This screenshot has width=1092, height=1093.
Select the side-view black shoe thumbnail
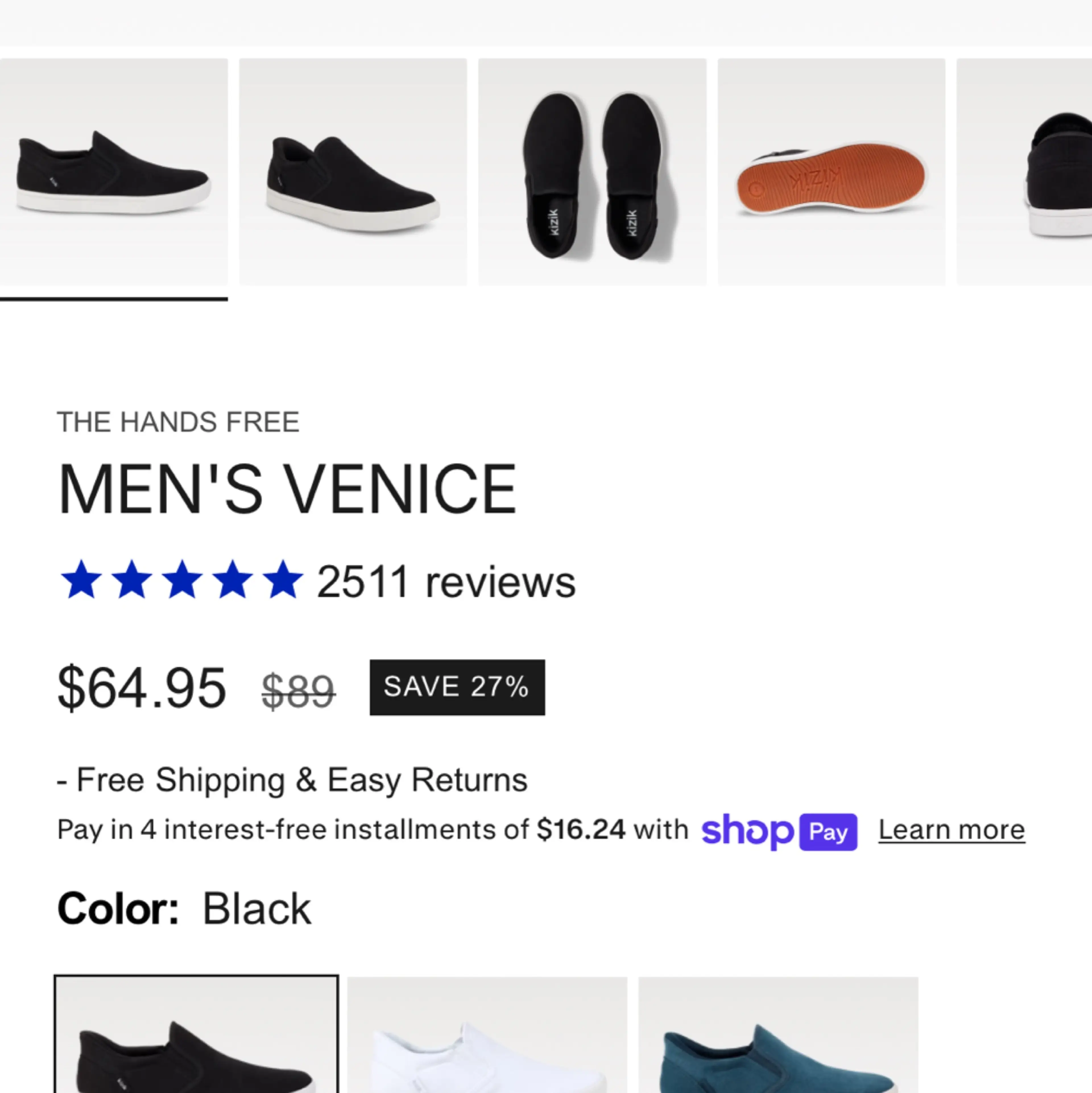pyautogui.click(x=114, y=172)
